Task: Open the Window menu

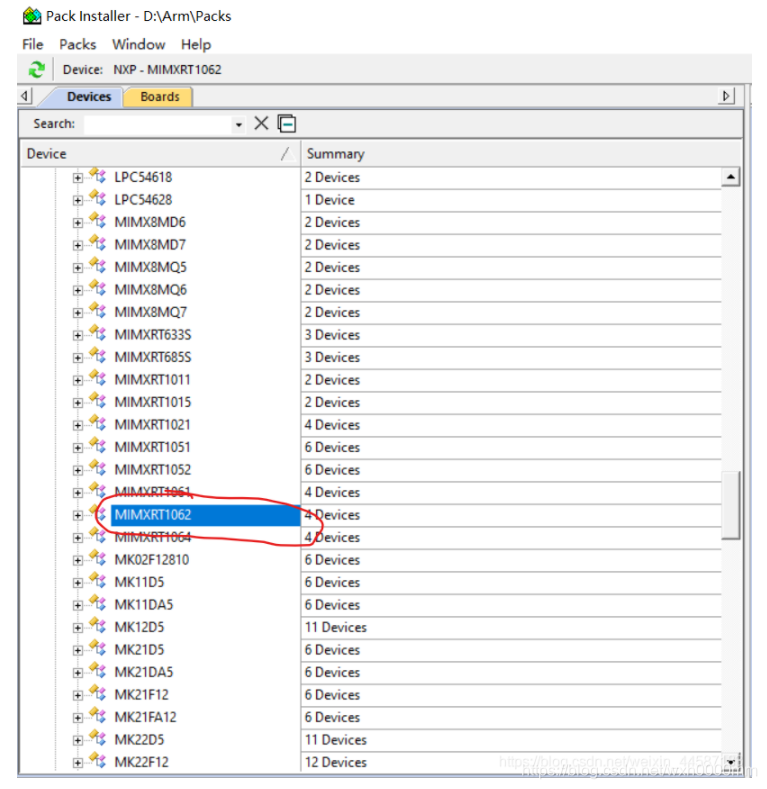Action: tap(139, 44)
